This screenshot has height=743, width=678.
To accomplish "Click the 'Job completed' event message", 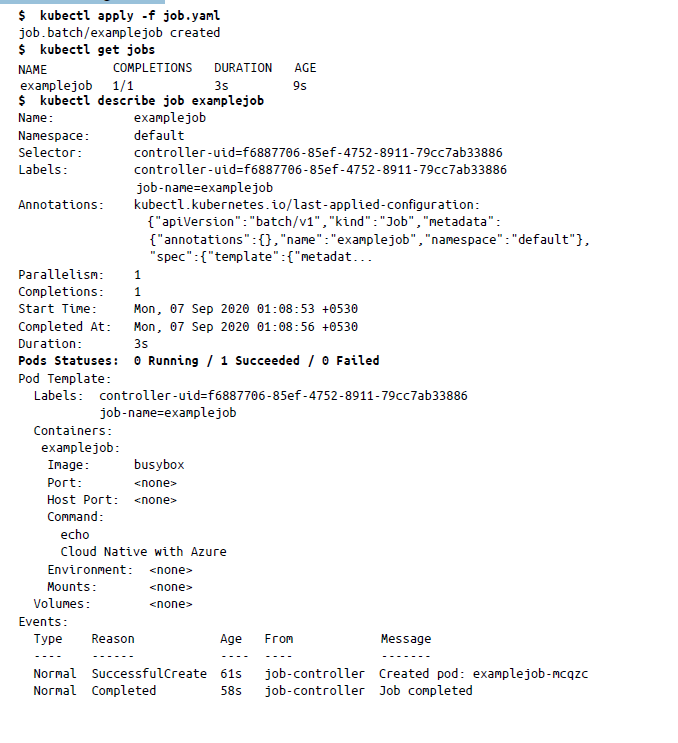I will tap(425, 691).
